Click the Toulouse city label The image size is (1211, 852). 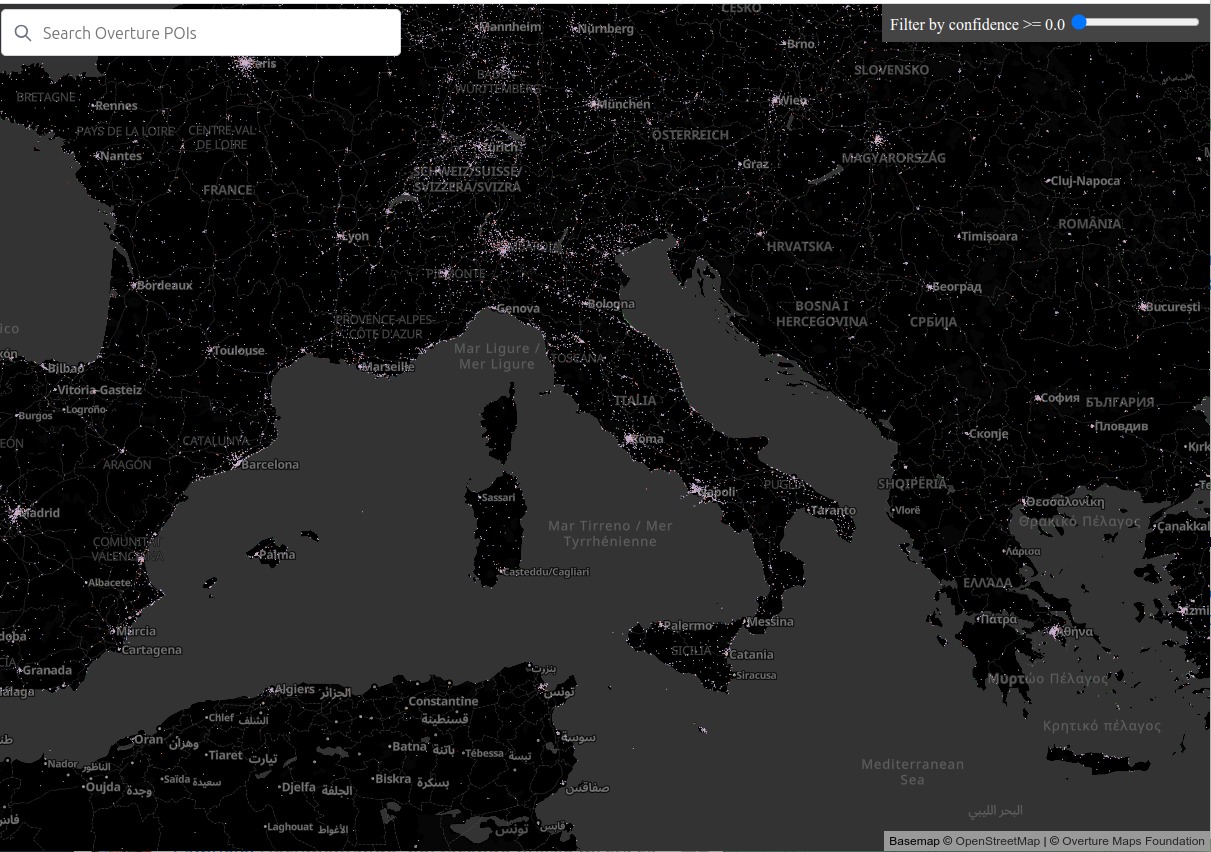click(x=239, y=351)
